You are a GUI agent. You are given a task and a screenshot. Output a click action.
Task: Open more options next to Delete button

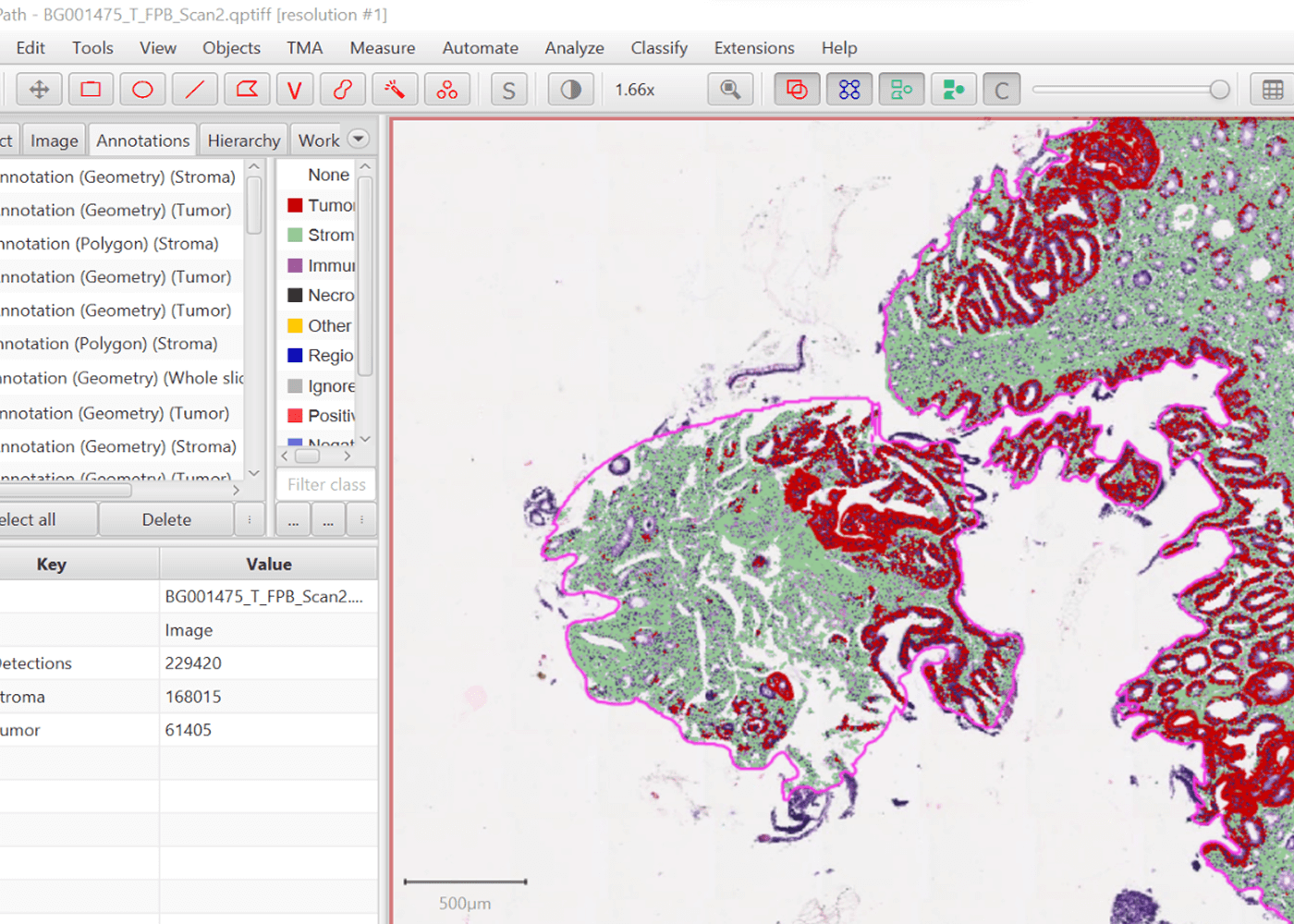250,520
